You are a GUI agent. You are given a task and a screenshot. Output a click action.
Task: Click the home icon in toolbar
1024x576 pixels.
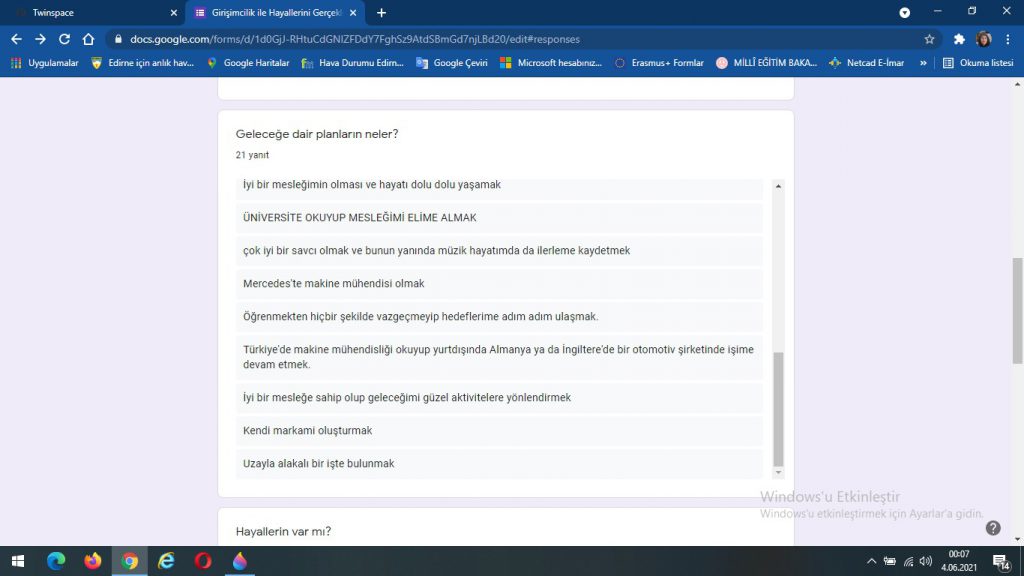click(89, 40)
